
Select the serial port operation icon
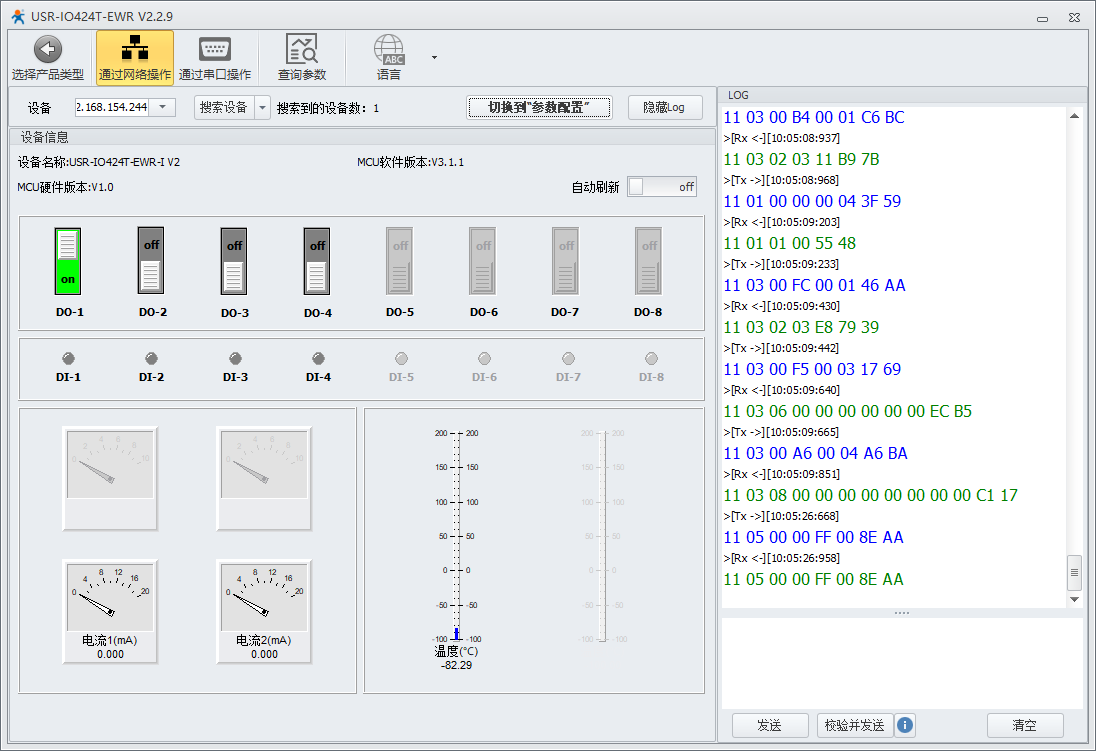click(x=215, y=49)
